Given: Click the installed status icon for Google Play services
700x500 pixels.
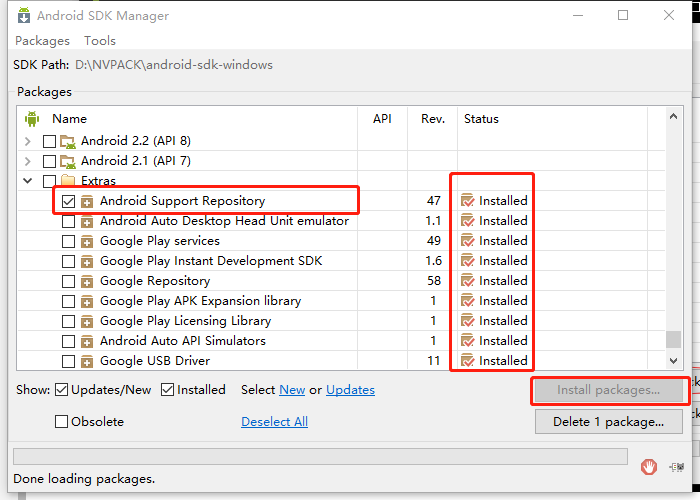Looking at the screenshot, I should (467, 241).
